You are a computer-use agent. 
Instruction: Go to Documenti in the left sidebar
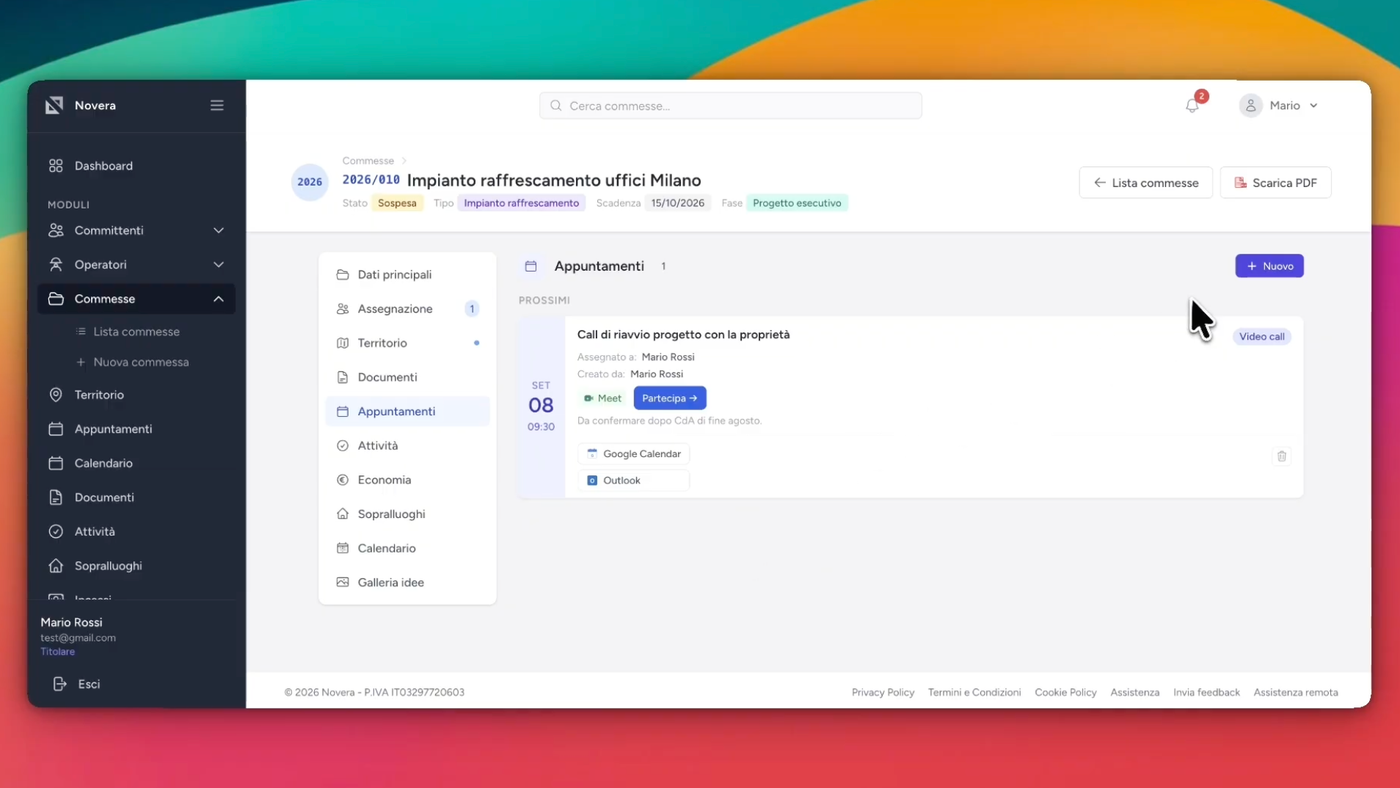(x=136, y=497)
